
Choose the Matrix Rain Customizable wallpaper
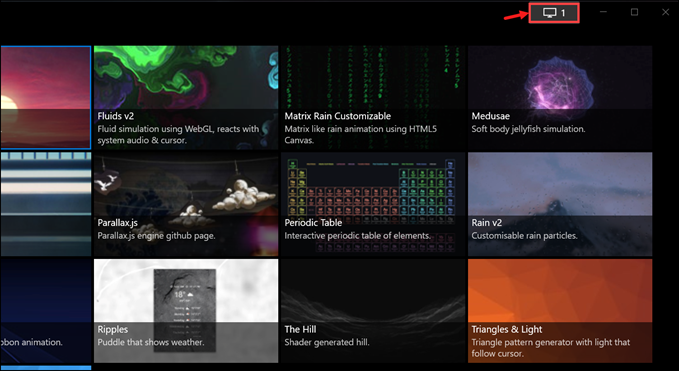(x=373, y=98)
